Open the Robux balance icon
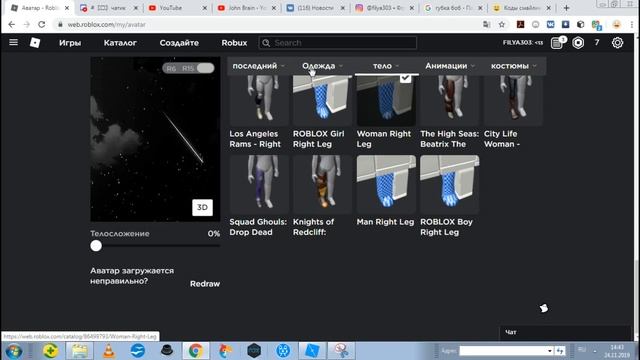 coord(578,42)
